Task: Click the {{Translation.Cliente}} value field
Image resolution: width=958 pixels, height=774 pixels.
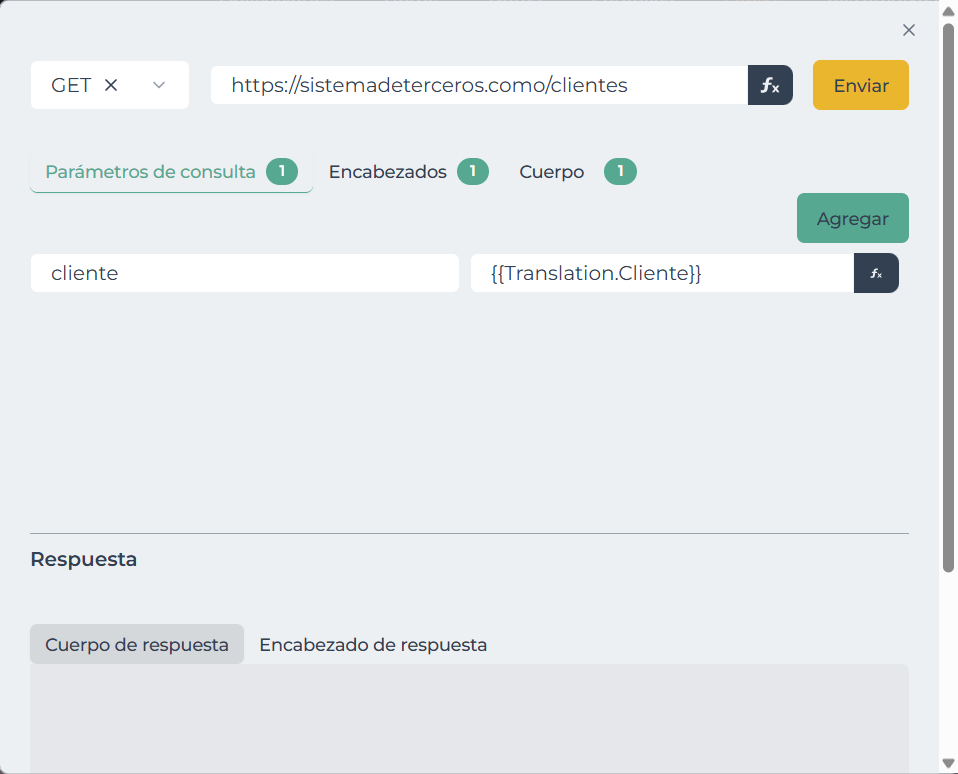Action: tap(661, 273)
